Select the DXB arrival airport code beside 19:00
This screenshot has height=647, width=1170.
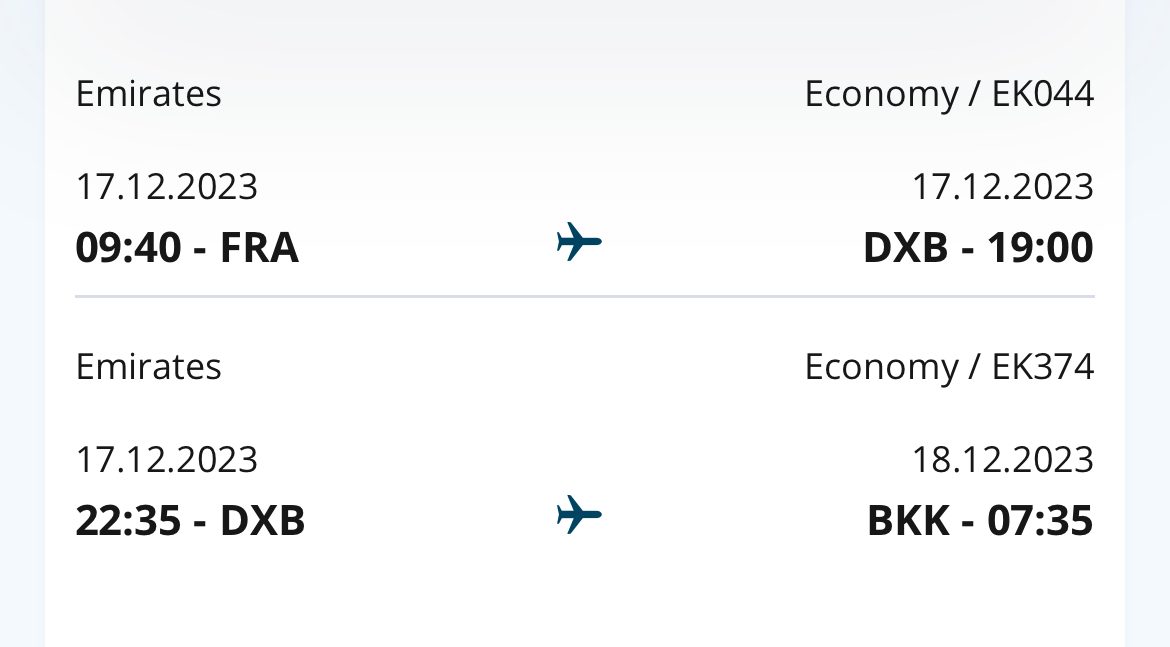[x=905, y=248]
